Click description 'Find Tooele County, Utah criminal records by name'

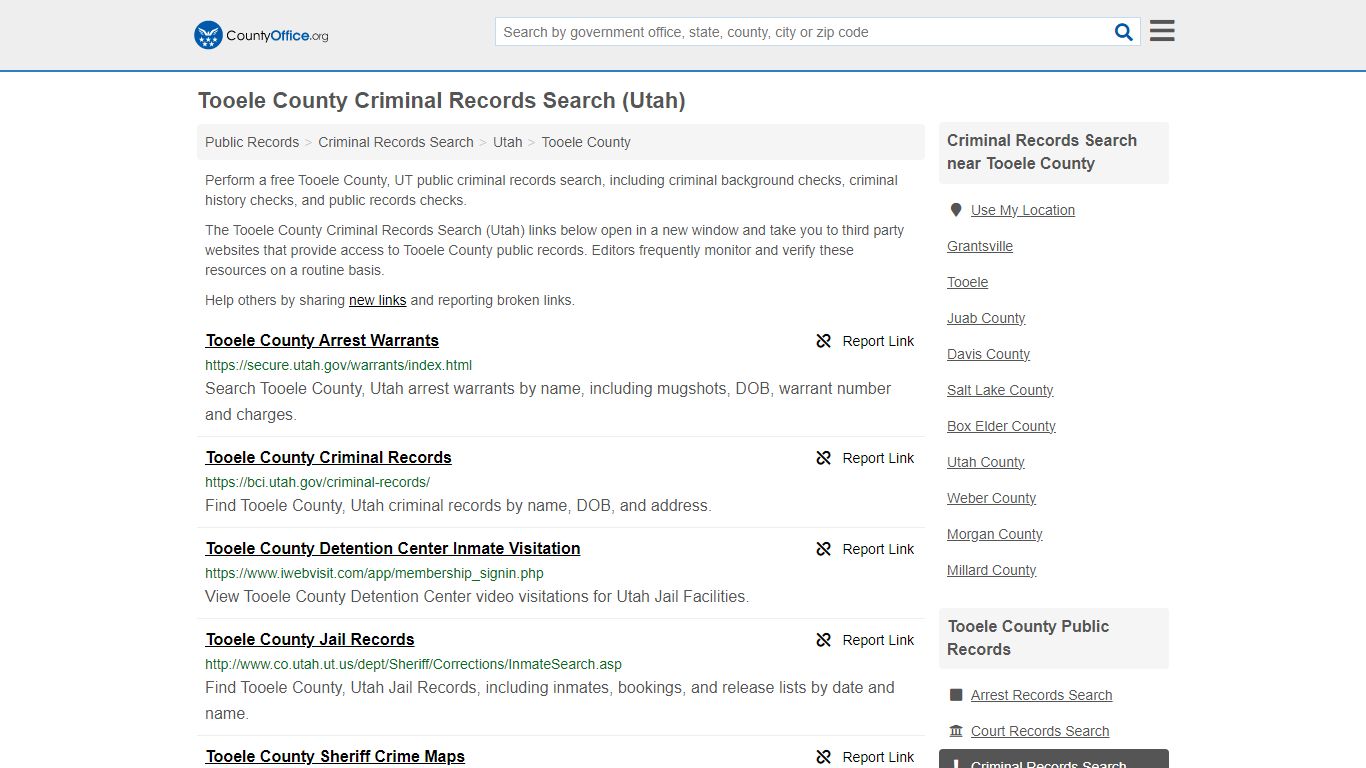point(458,506)
